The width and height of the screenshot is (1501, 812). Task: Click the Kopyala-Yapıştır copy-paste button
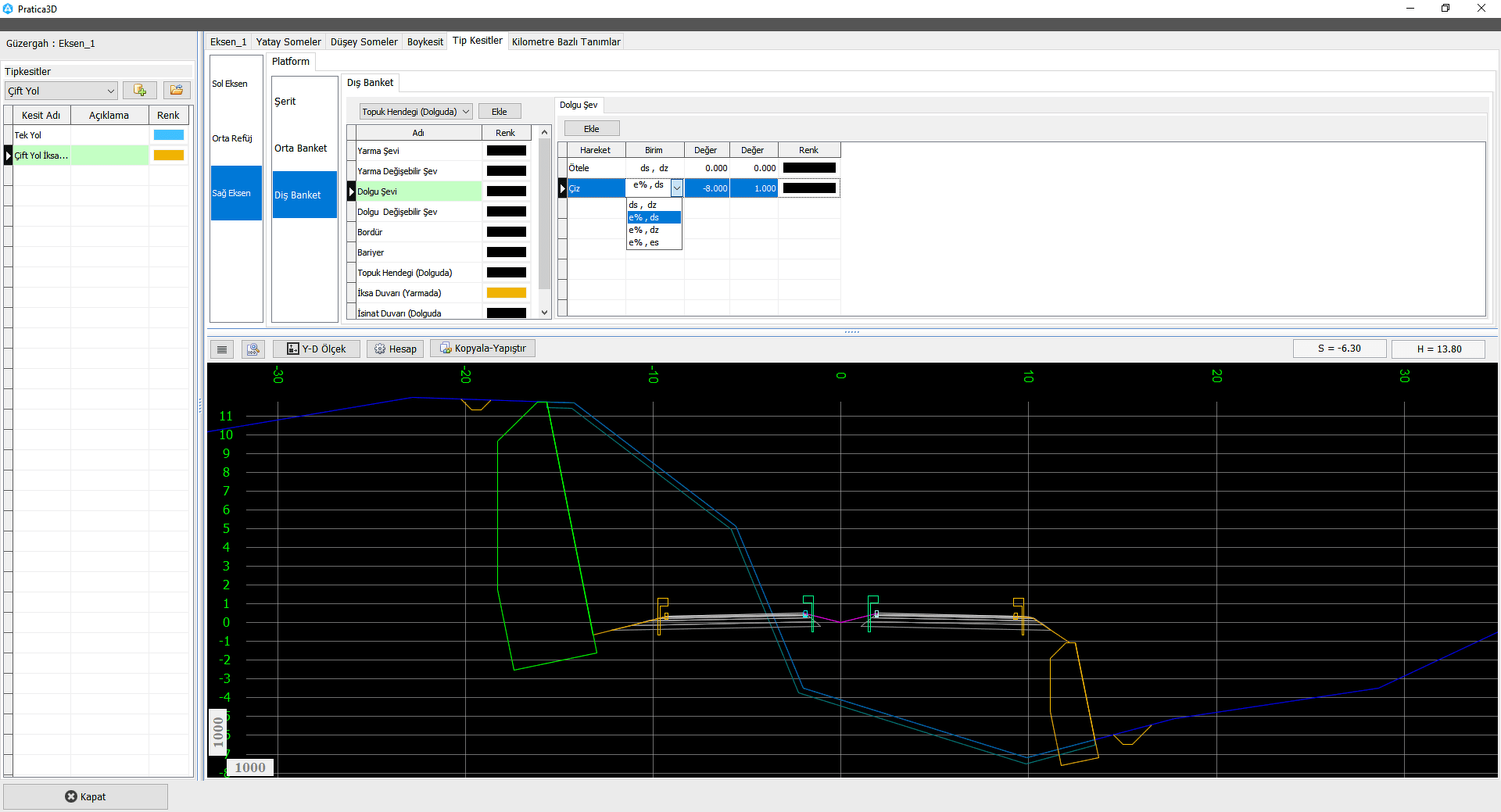482,349
